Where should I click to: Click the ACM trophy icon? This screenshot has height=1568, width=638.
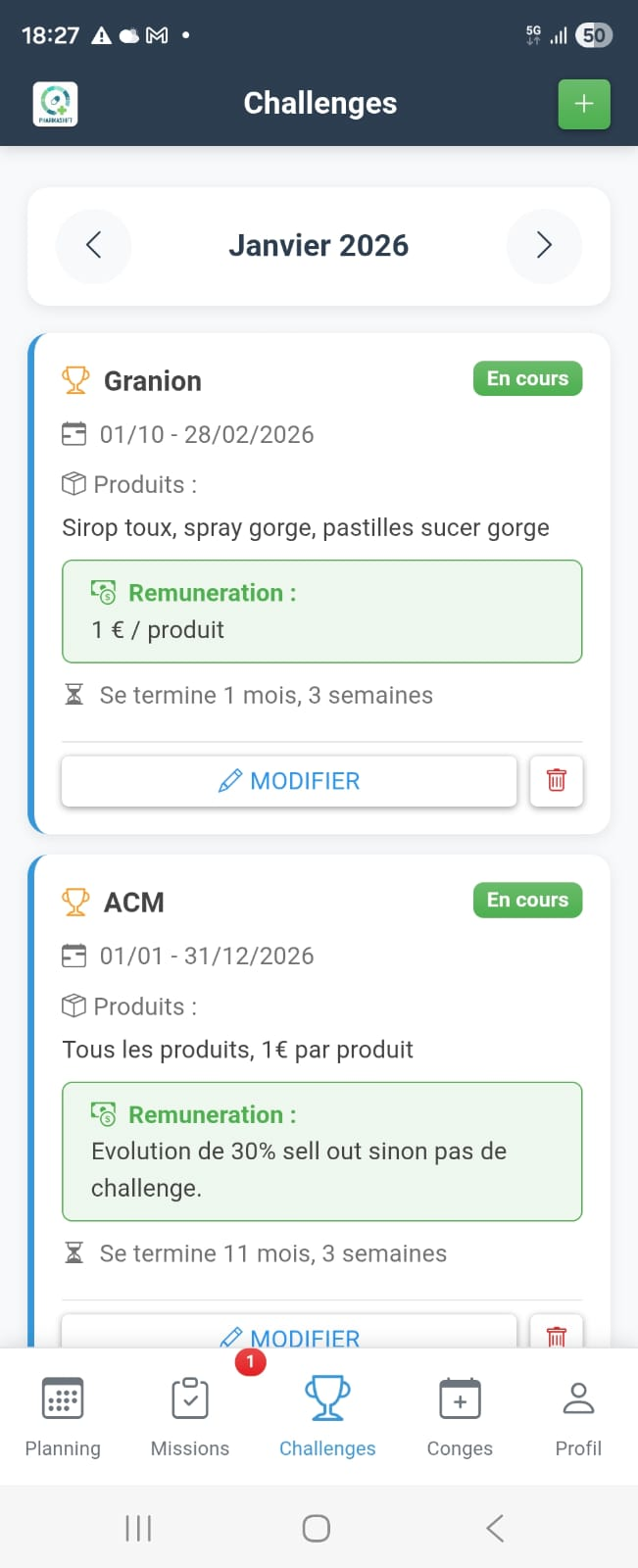pos(75,902)
